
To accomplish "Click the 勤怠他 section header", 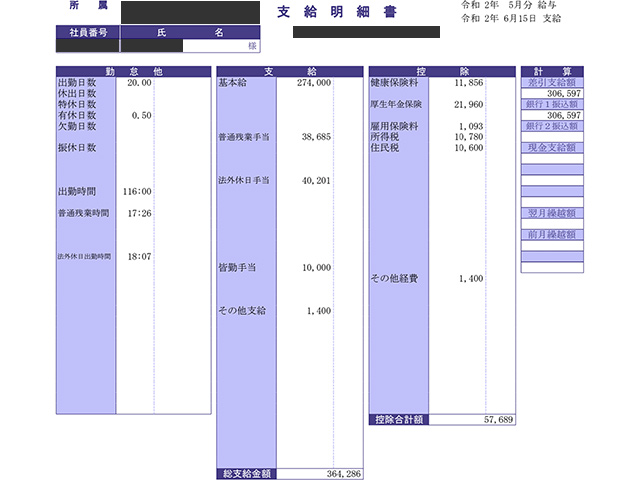I will click(x=133, y=71).
